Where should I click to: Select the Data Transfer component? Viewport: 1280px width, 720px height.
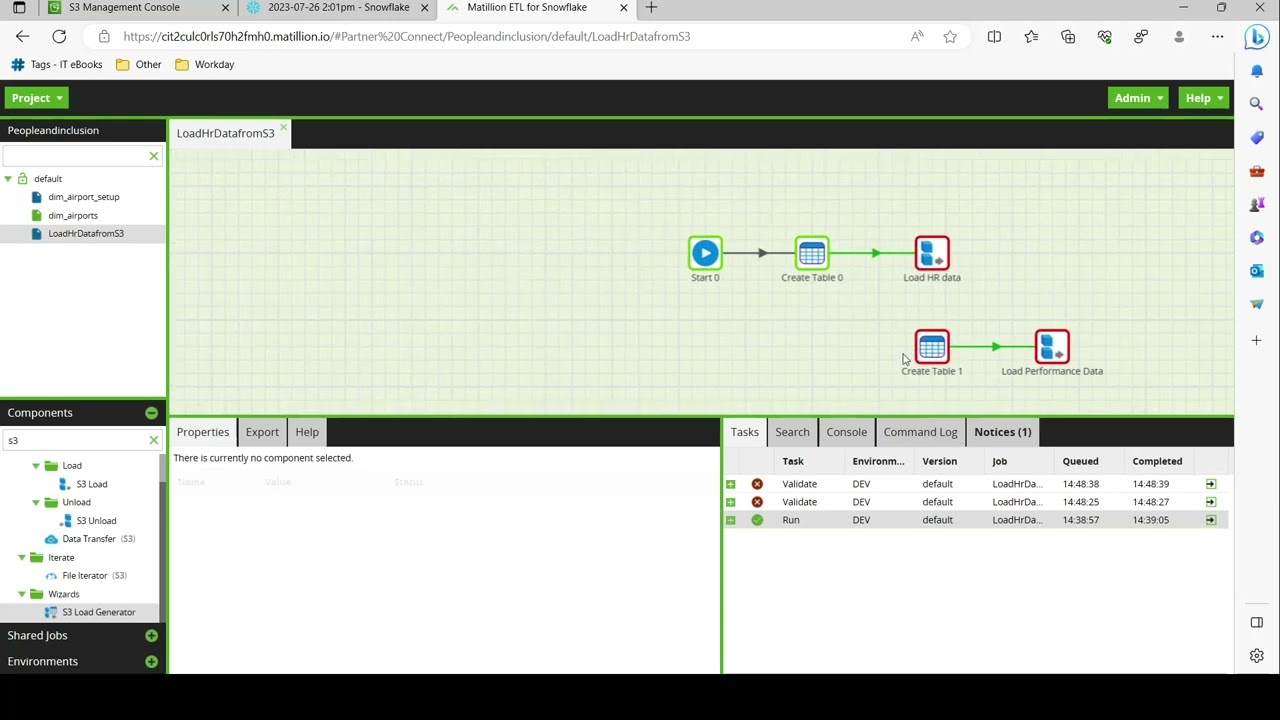(x=89, y=539)
